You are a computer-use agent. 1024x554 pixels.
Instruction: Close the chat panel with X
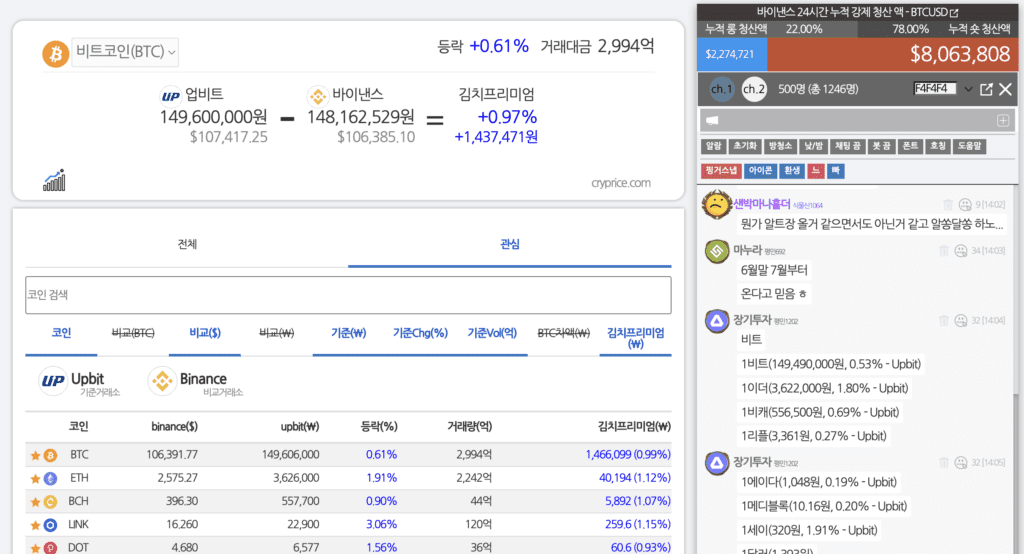click(x=1006, y=89)
